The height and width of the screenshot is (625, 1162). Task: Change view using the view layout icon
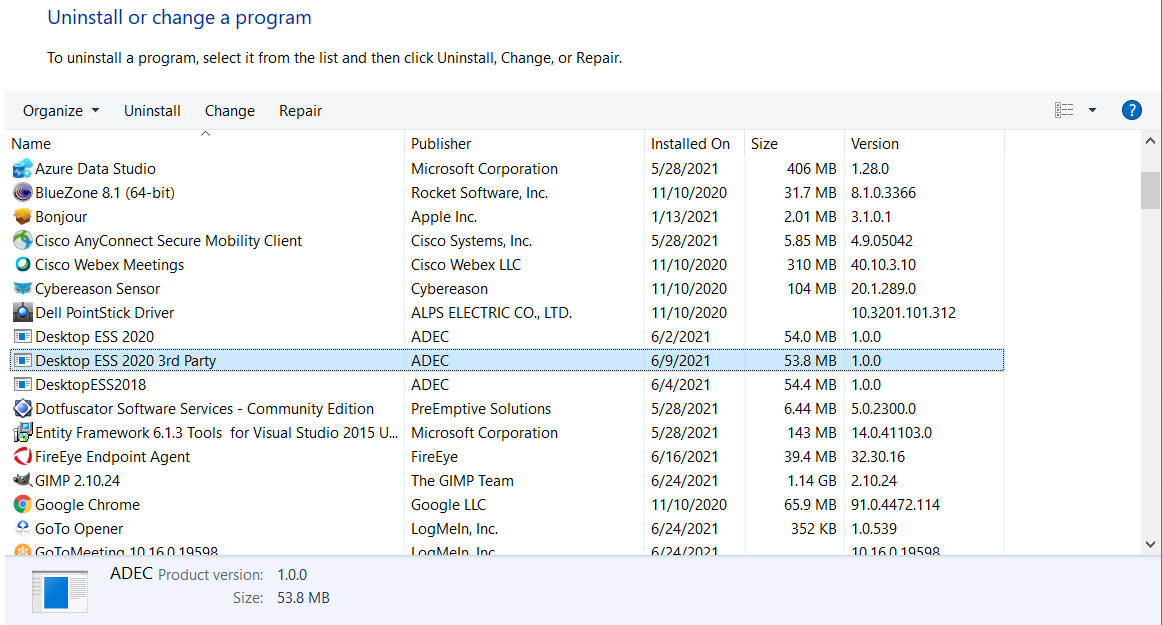coord(1064,111)
